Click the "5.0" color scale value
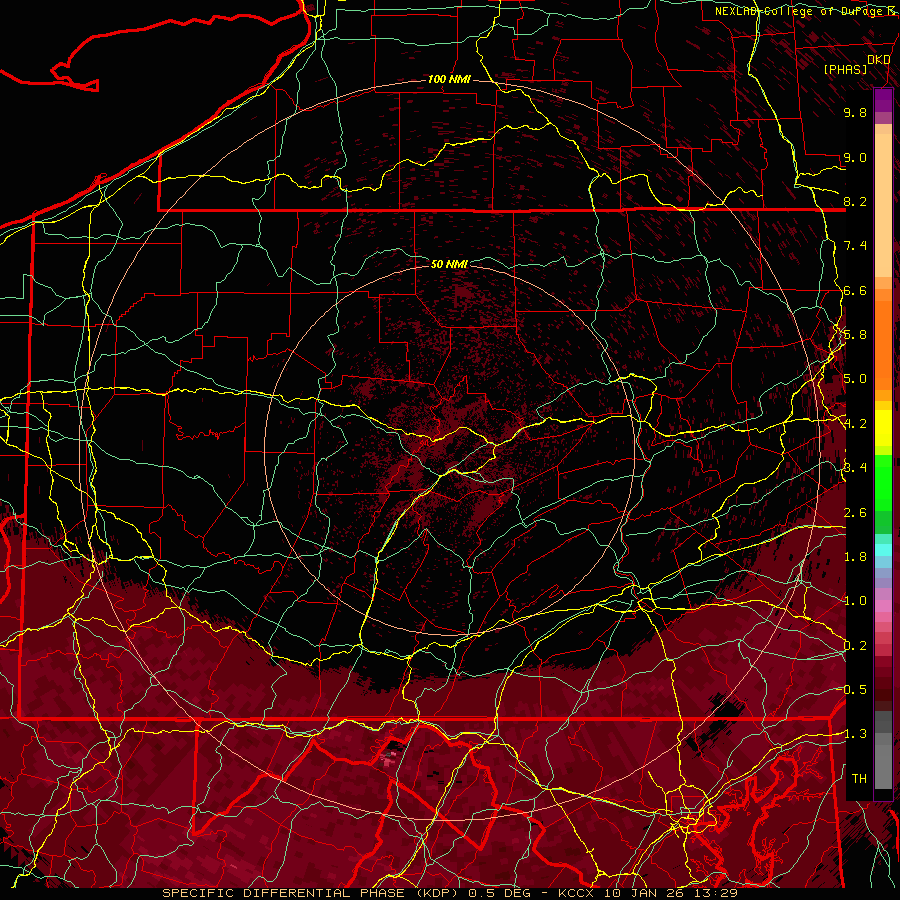This screenshot has height=900, width=900. tap(855, 379)
